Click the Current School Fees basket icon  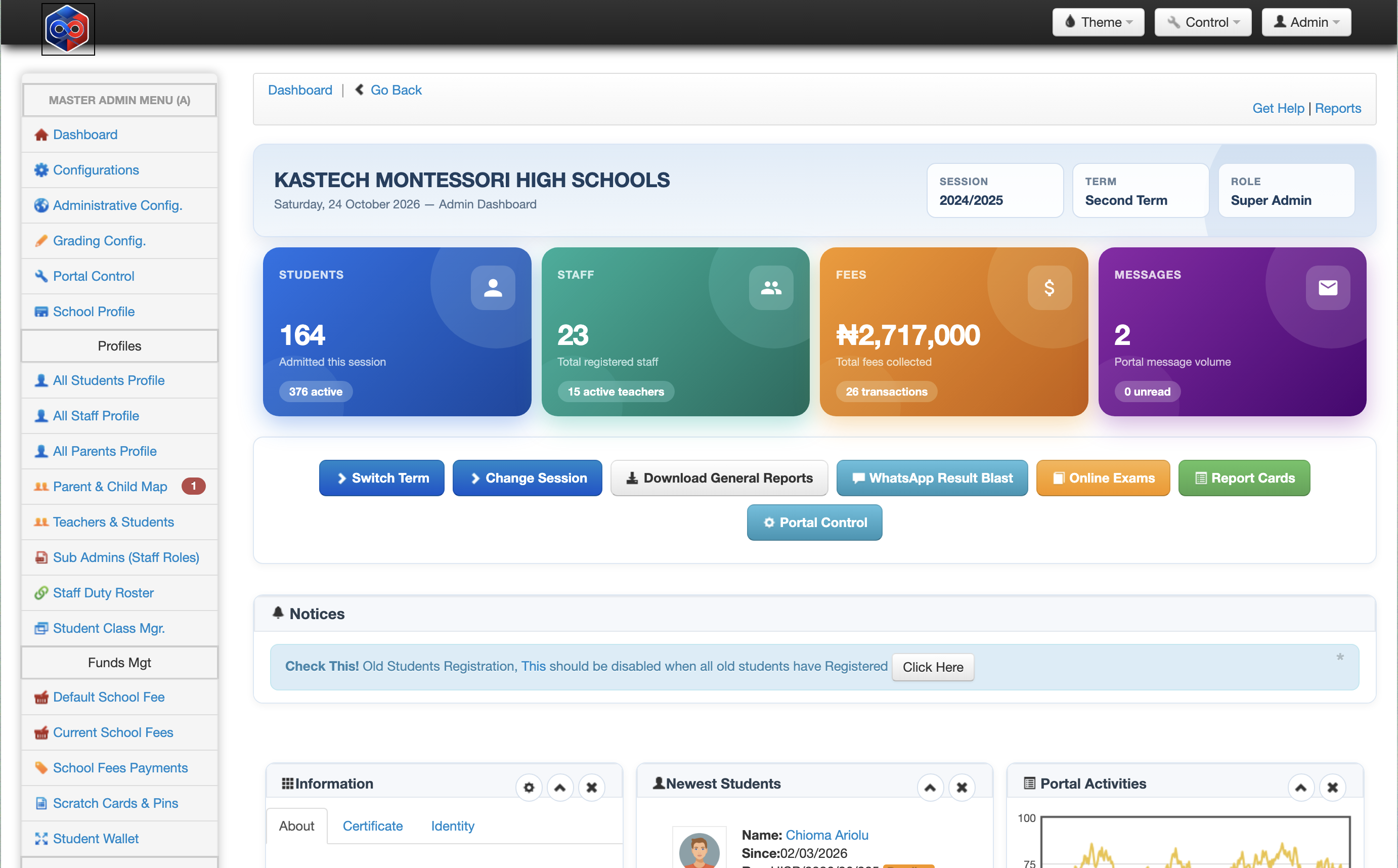[x=41, y=733]
